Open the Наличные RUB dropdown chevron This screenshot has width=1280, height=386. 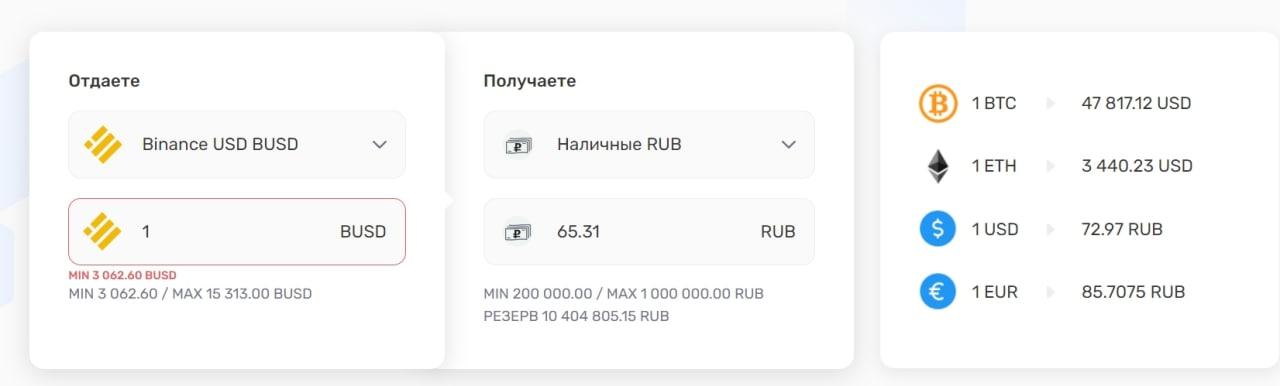click(x=788, y=144)
